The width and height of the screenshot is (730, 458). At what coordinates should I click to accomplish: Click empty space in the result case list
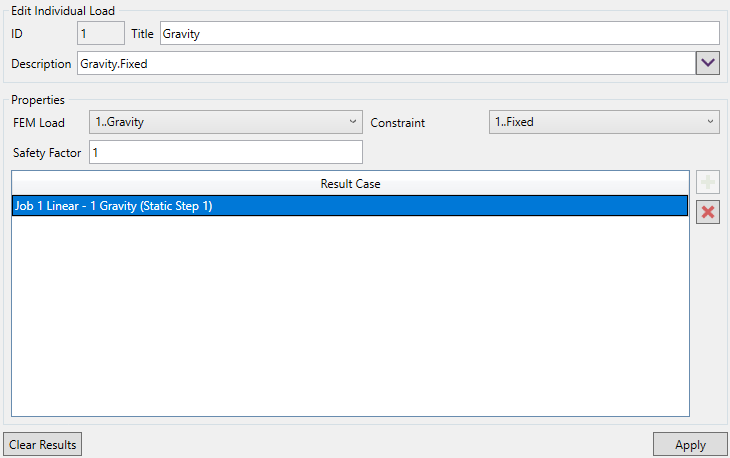click(x=350, y=320)
